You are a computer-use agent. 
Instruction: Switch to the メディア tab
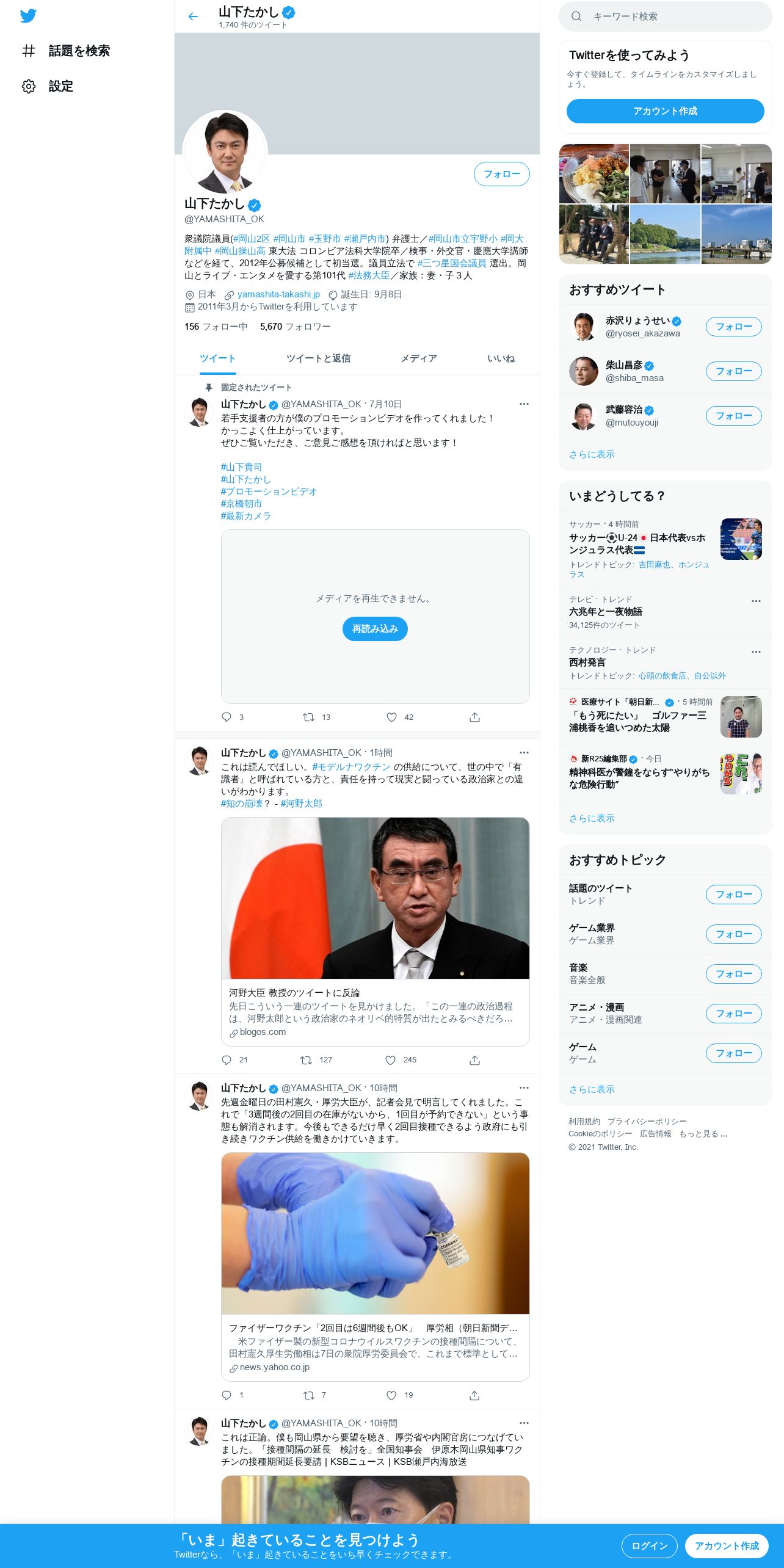[x=419, y=358]
